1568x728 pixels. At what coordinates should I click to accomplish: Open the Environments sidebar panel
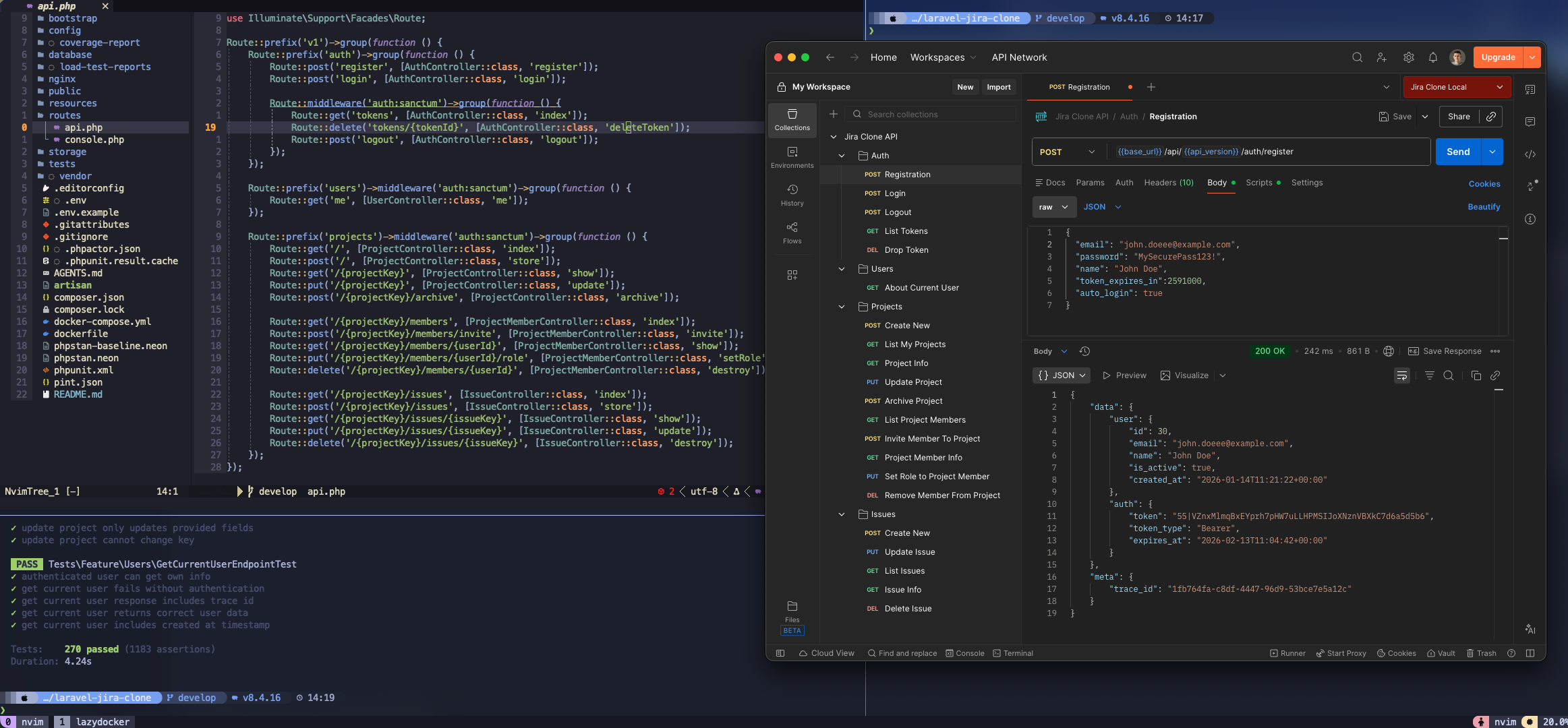tap(792, 157)
